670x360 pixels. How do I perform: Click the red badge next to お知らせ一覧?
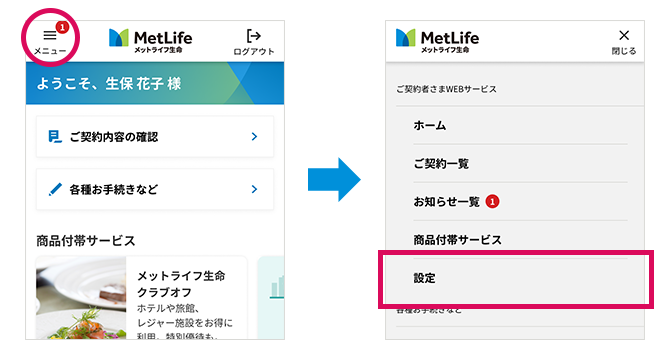[x=492, y=201]
